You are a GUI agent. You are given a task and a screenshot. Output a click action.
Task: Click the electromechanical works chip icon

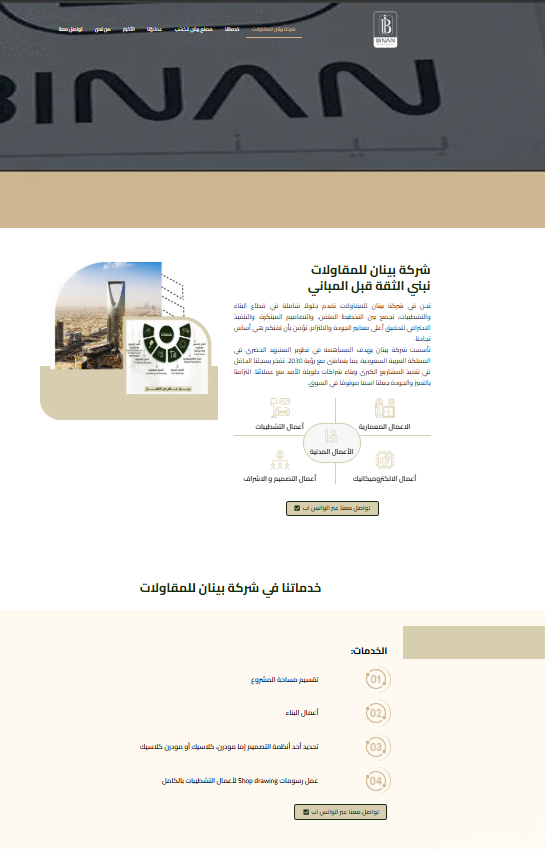click(385, 460)
